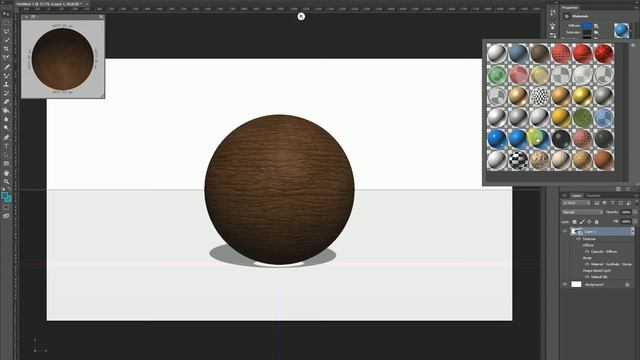Click the Fill value field
Viewport: 640px width, 360px height.
pyautogui.click(x=626, y=221)
